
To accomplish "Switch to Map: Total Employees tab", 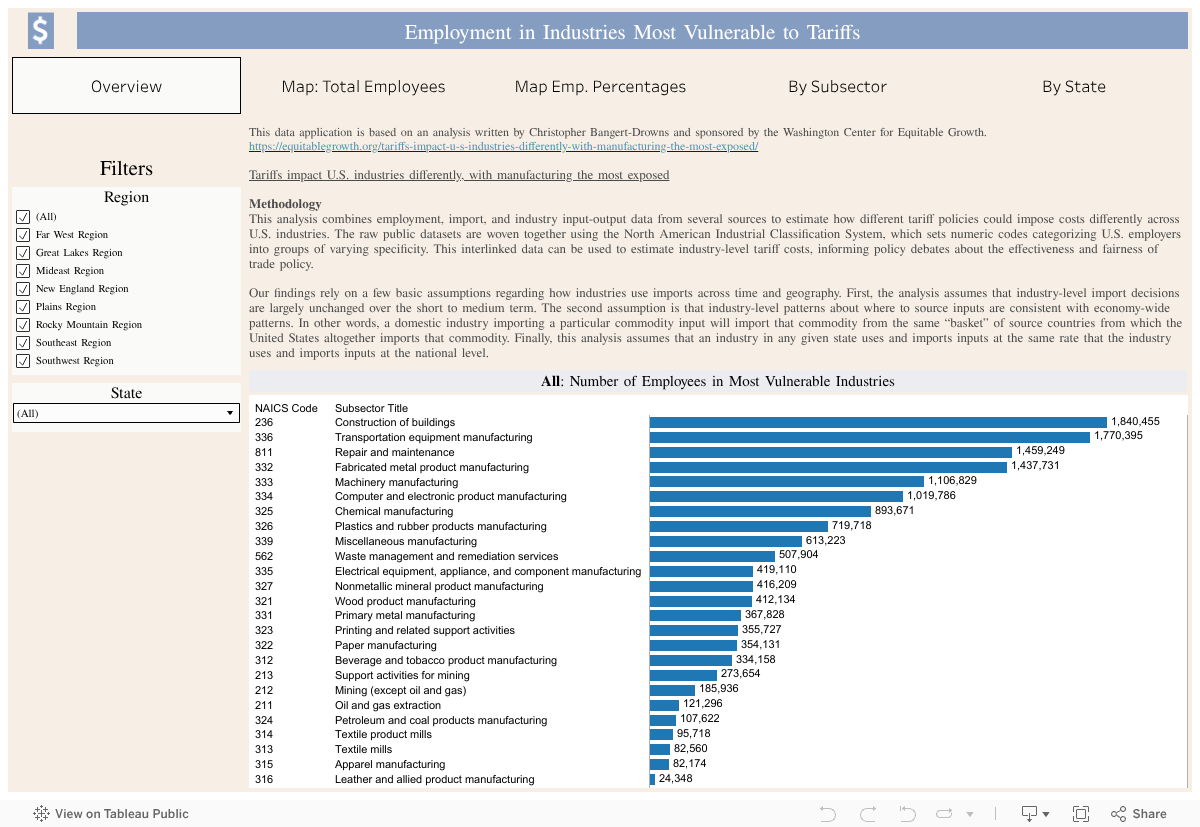I will [x=363, y=86].
